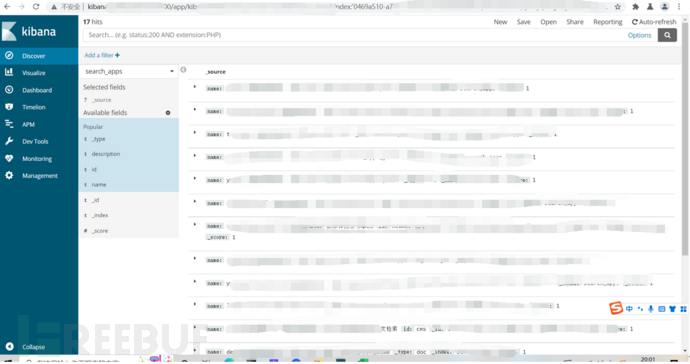Click the magnifier search button
This screenshot has height=364, width=690.
pyautogui.click(x=667, y=35)
